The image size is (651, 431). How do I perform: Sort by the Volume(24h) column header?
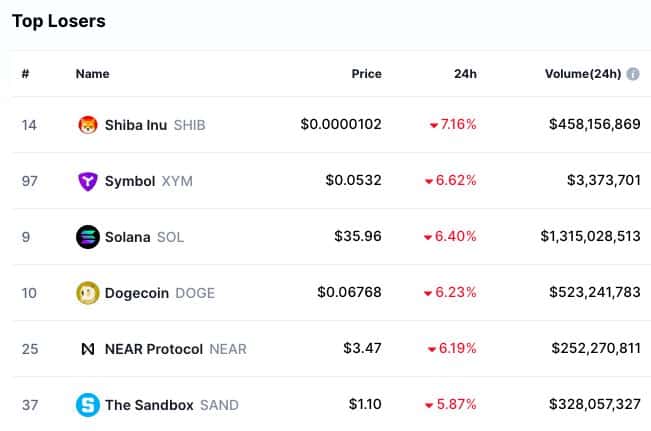[583, 74]
